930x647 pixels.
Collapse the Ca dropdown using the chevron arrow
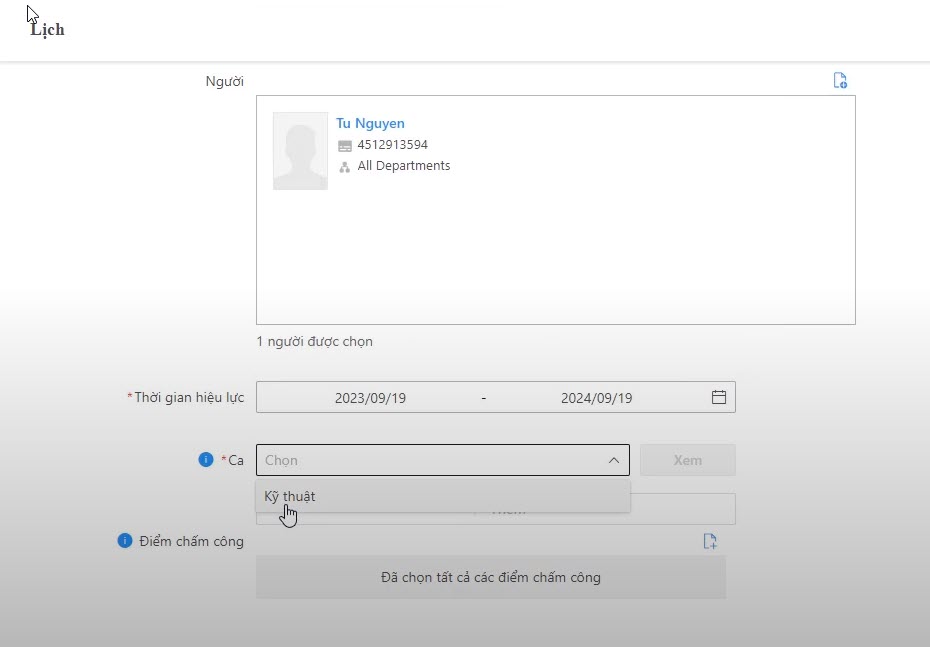614,460
